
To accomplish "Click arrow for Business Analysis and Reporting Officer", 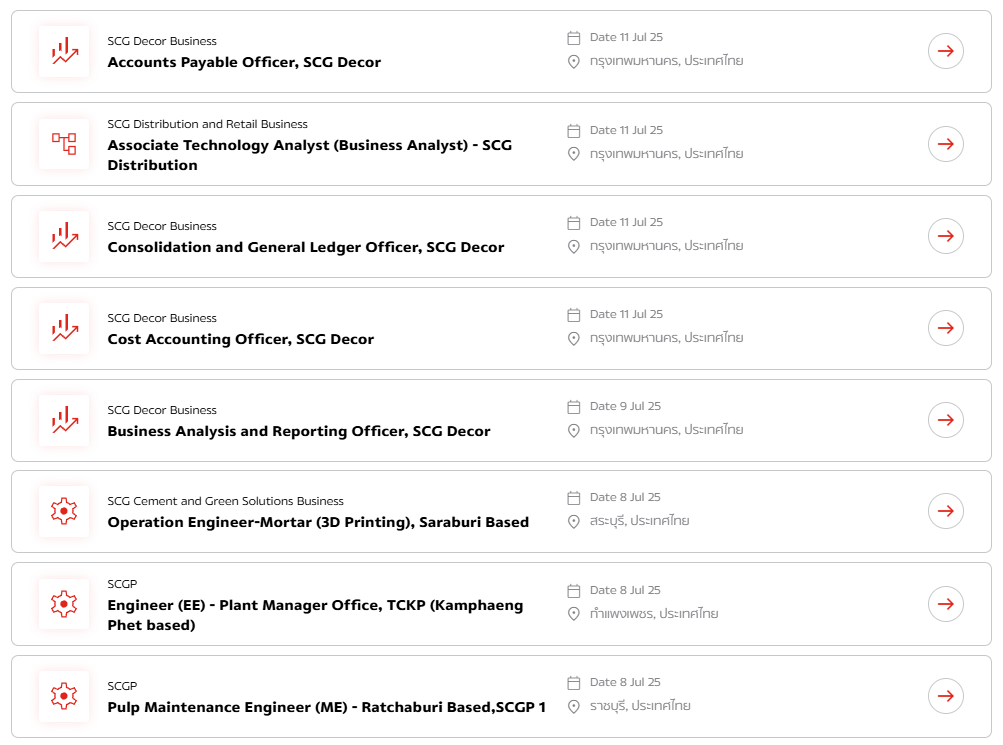I will 945,420.
